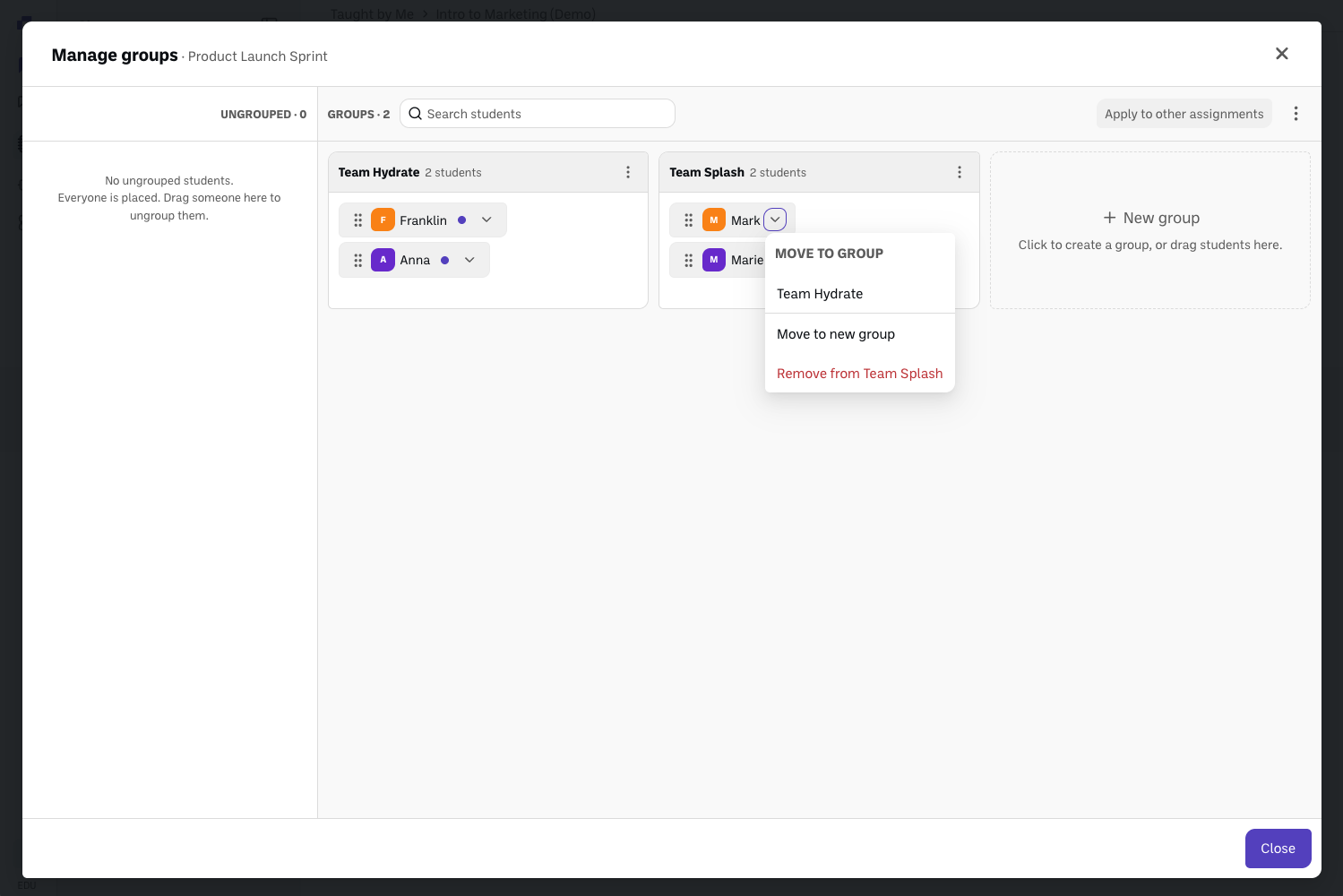Collapse Mark's open dropdown chevron

click(x=775, y=220)
